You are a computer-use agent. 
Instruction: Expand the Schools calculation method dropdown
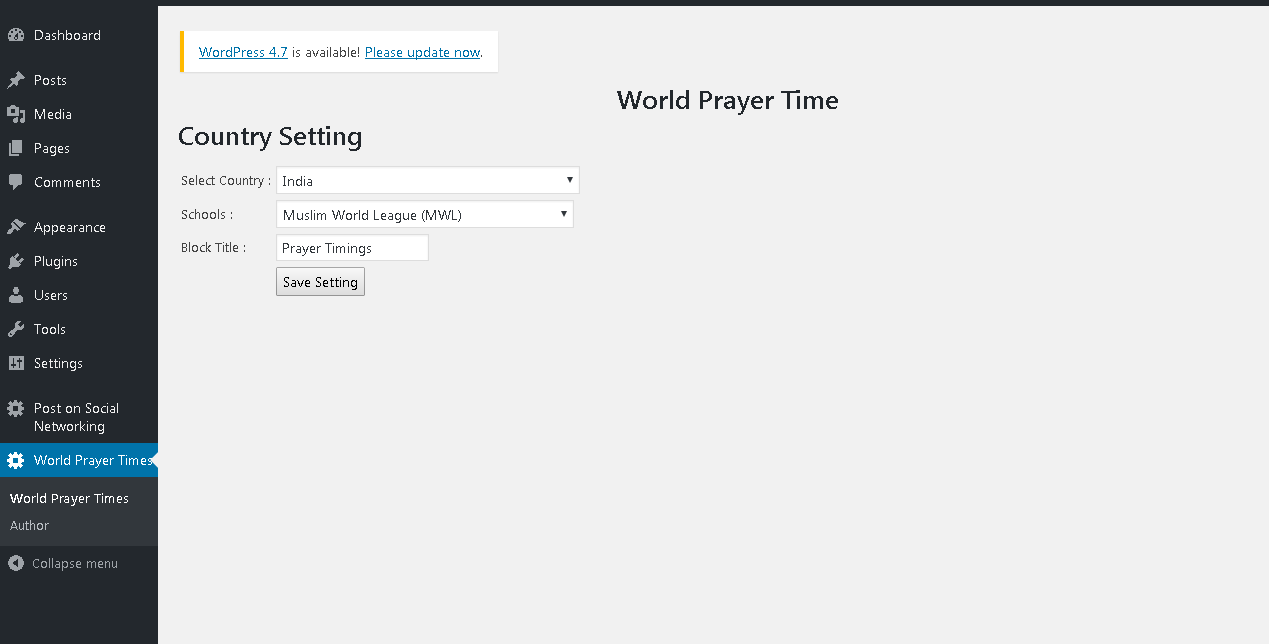coord(424,215)
